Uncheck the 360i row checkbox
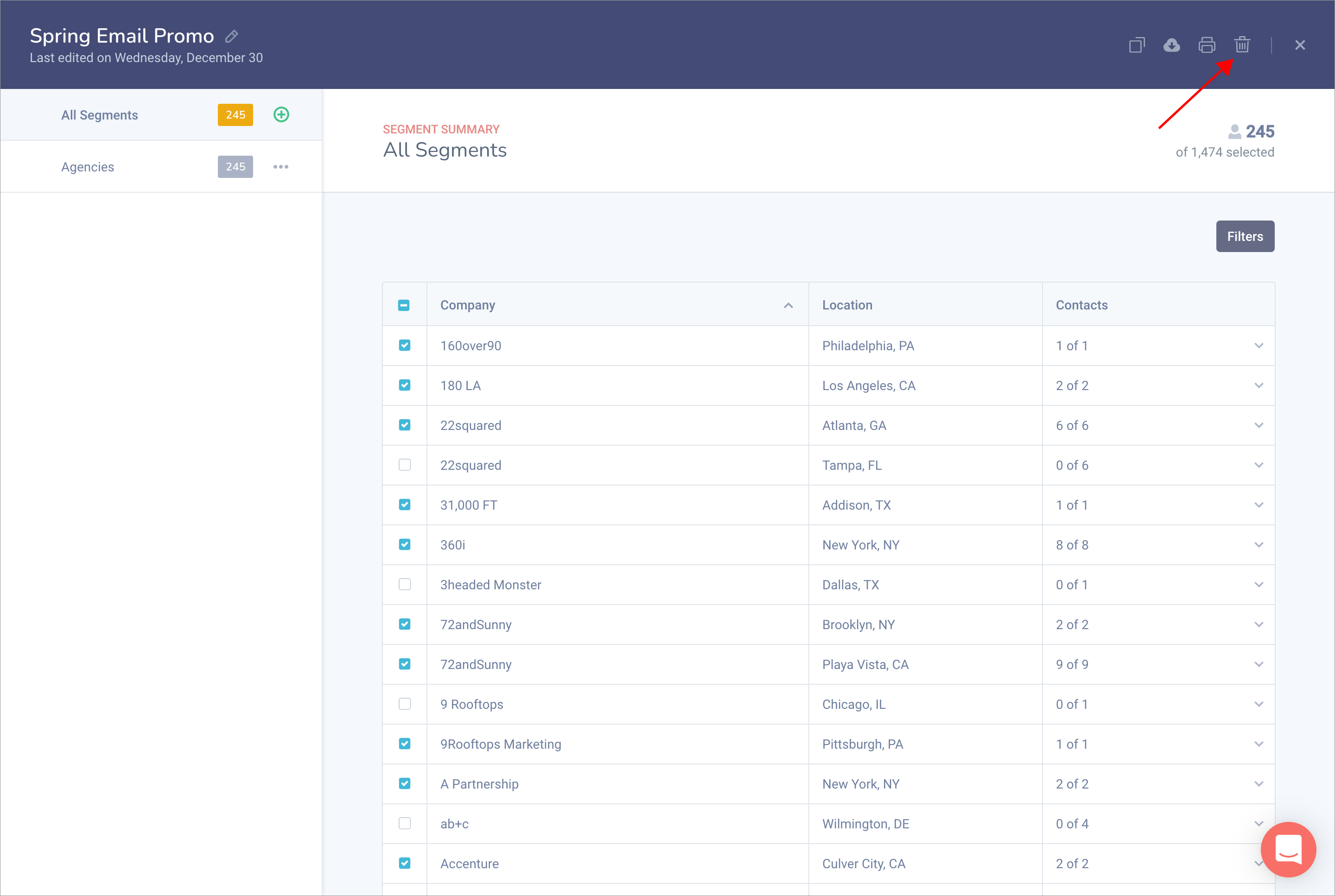Image resolution: width=1335 pixels, height=896 pixels. pos(405,544)
